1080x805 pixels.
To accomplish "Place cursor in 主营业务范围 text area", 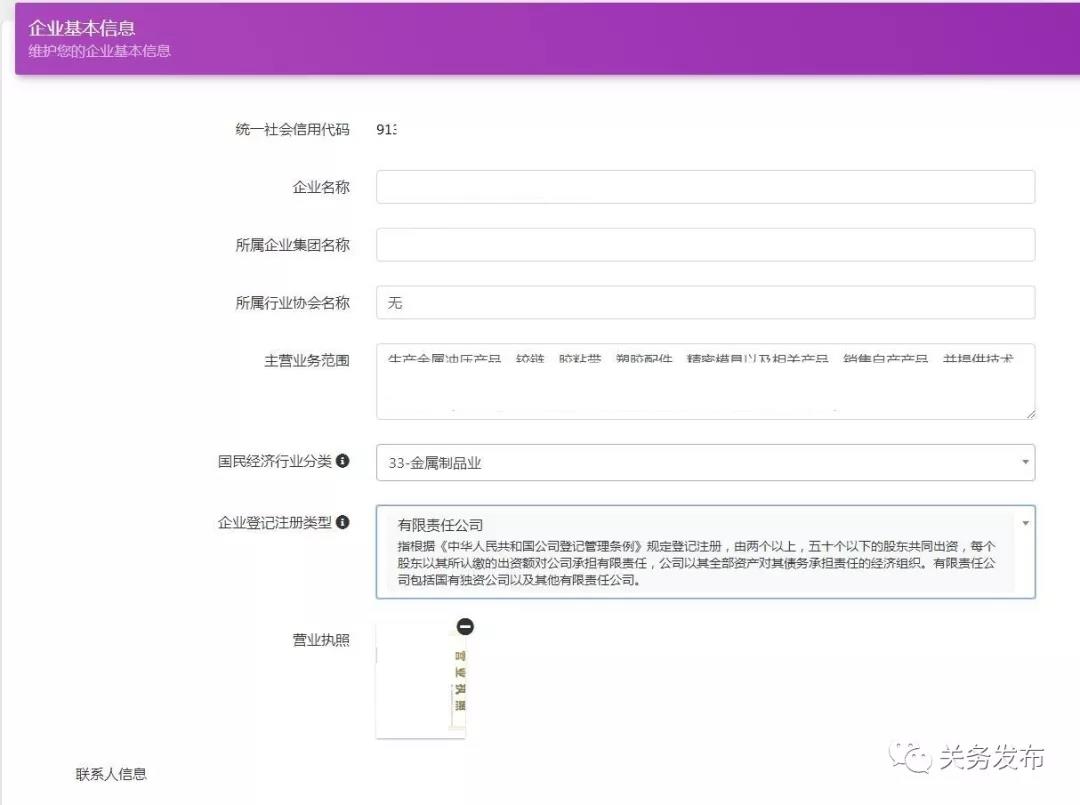I will coord(705,382).
